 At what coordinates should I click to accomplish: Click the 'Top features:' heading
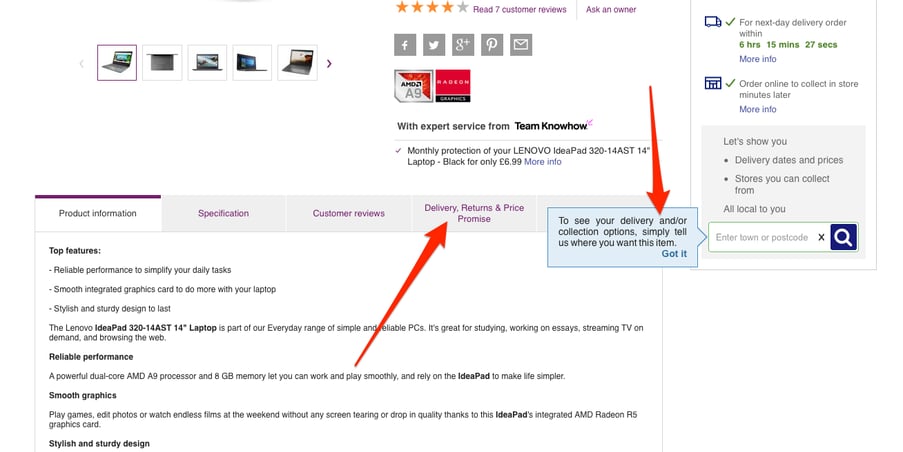point(75,250)
